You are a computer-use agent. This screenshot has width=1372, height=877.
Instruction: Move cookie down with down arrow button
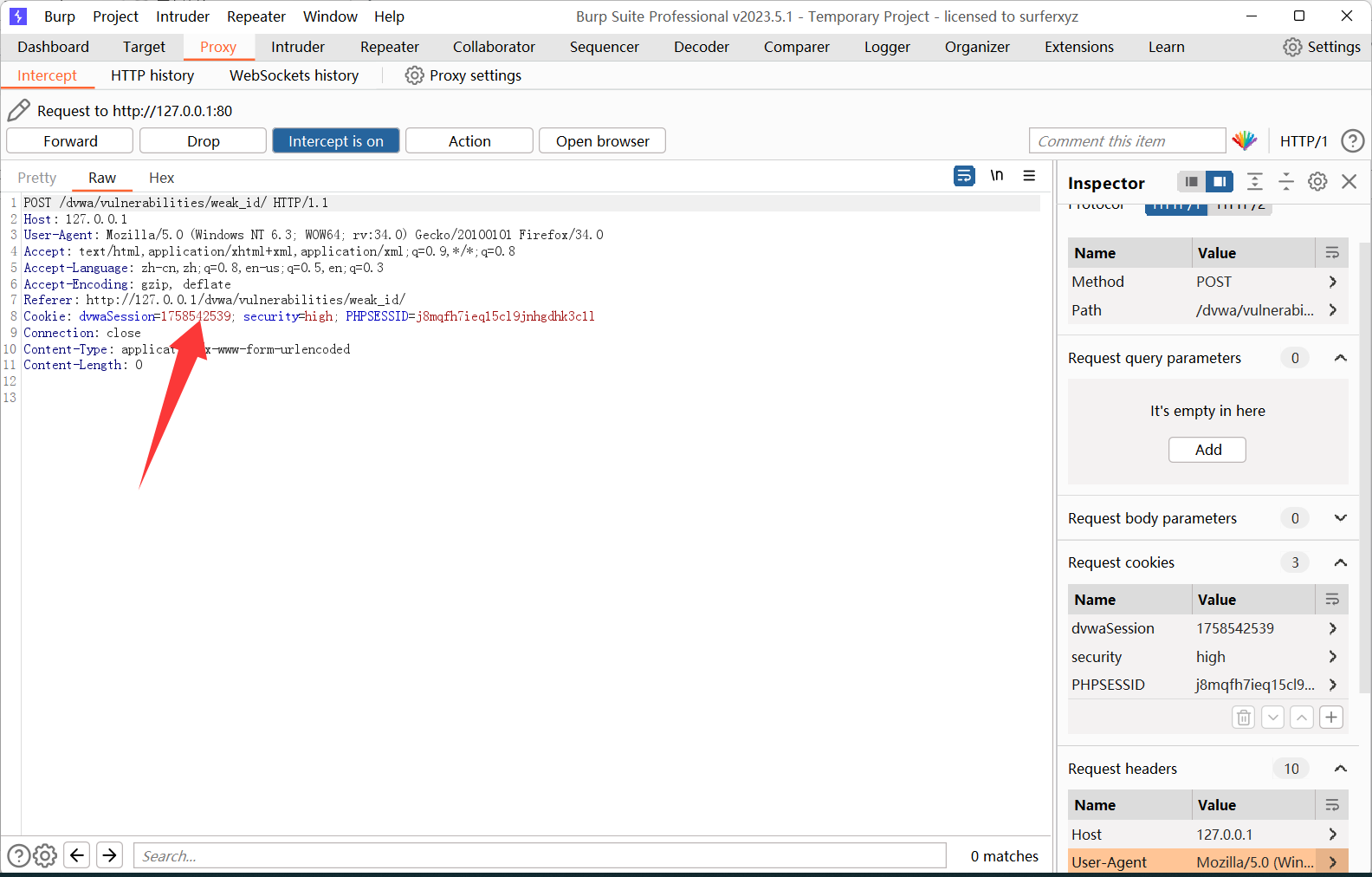coord(1272,718)
